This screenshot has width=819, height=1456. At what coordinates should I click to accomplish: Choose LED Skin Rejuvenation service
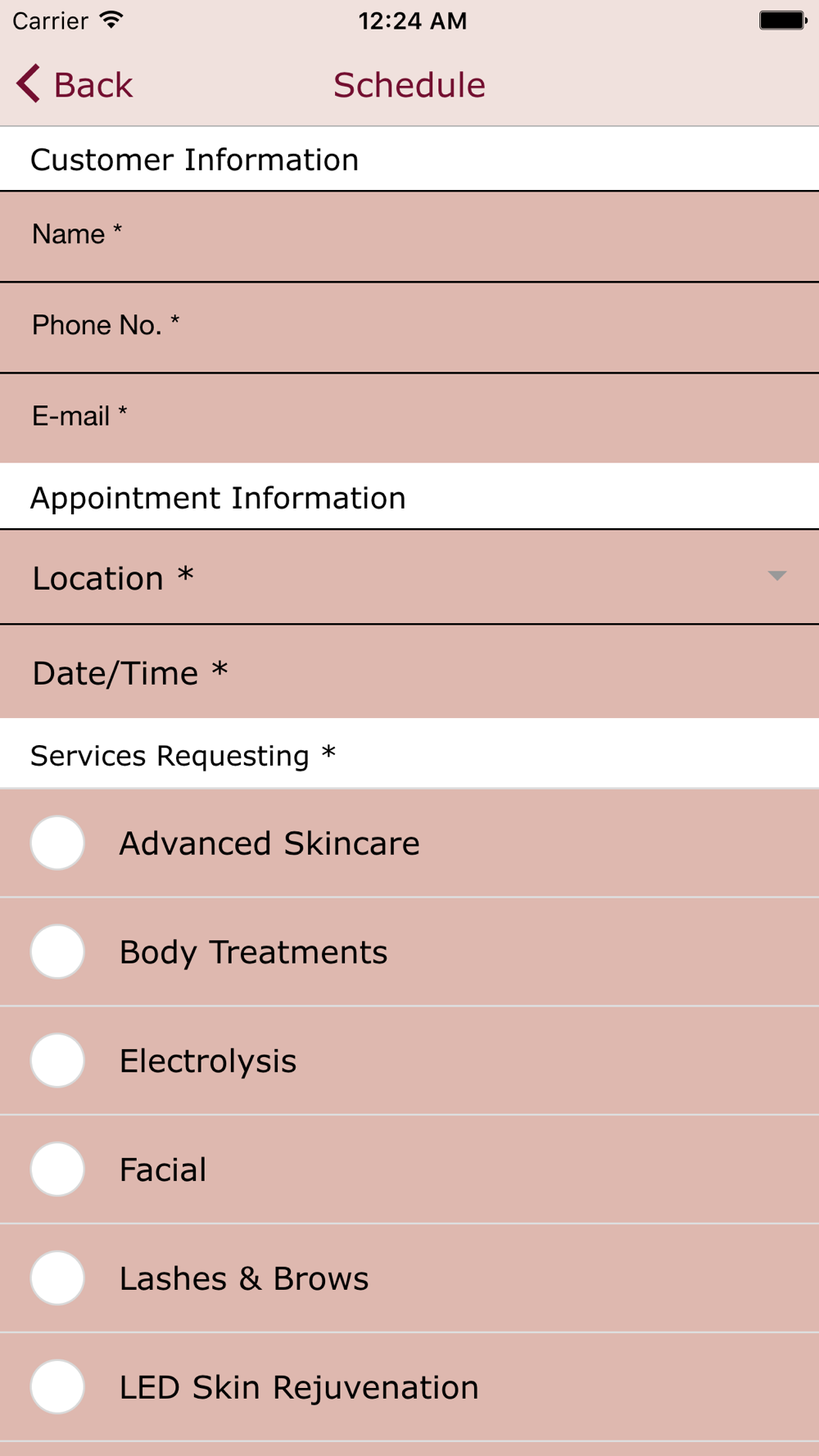[x=409, y=1387]
